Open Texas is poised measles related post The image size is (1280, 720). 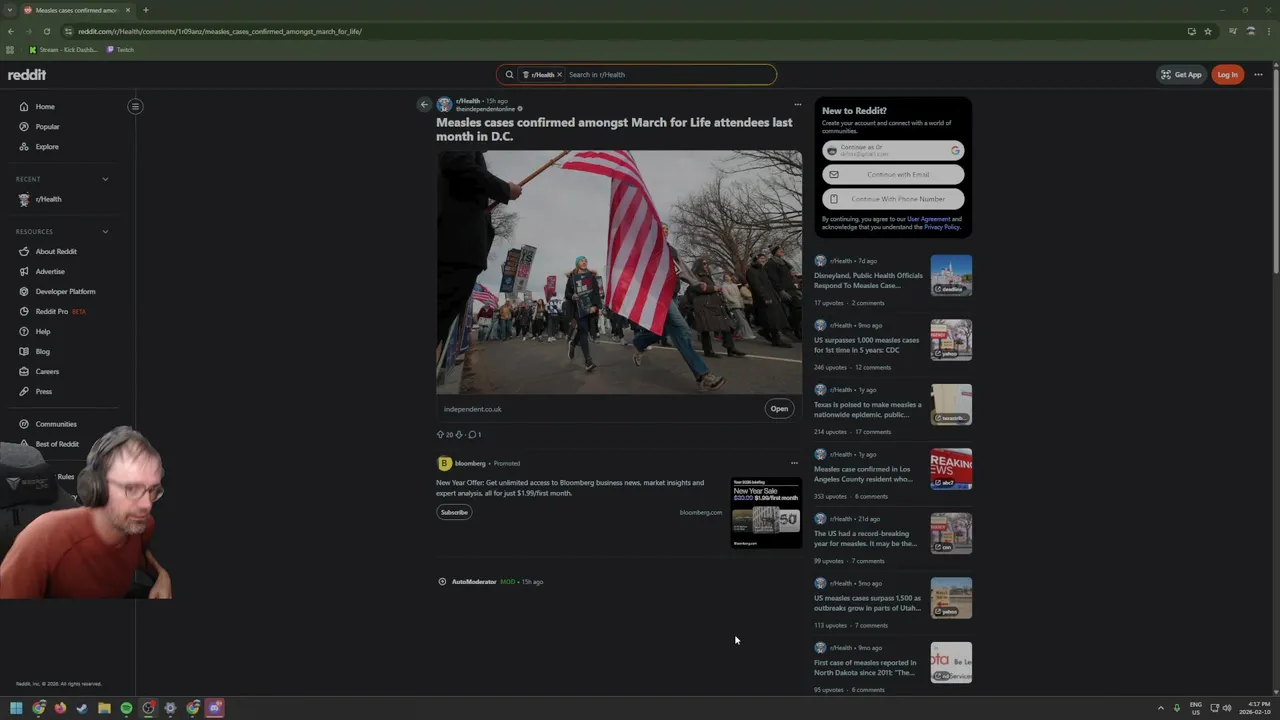pyautogui.click(x=867, y=410)
